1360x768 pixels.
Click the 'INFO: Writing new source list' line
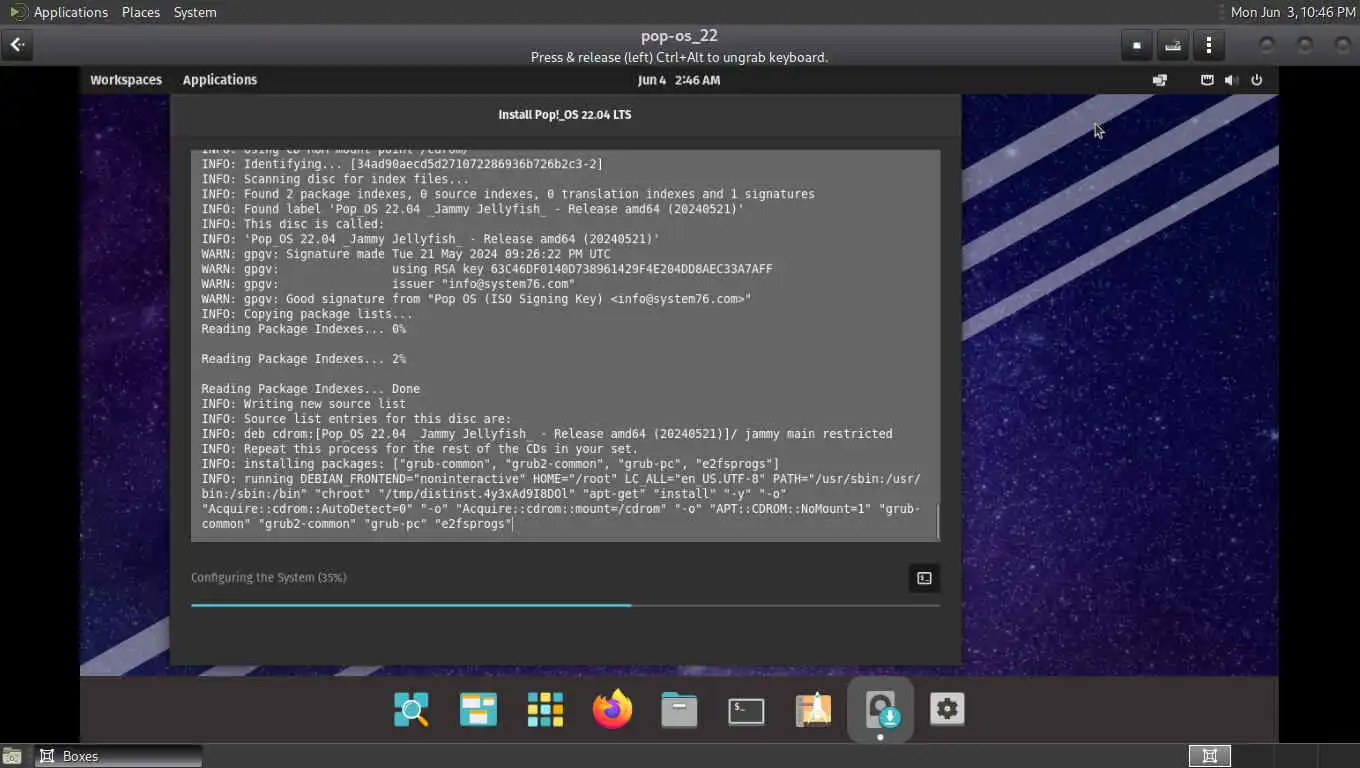[303, 404]
